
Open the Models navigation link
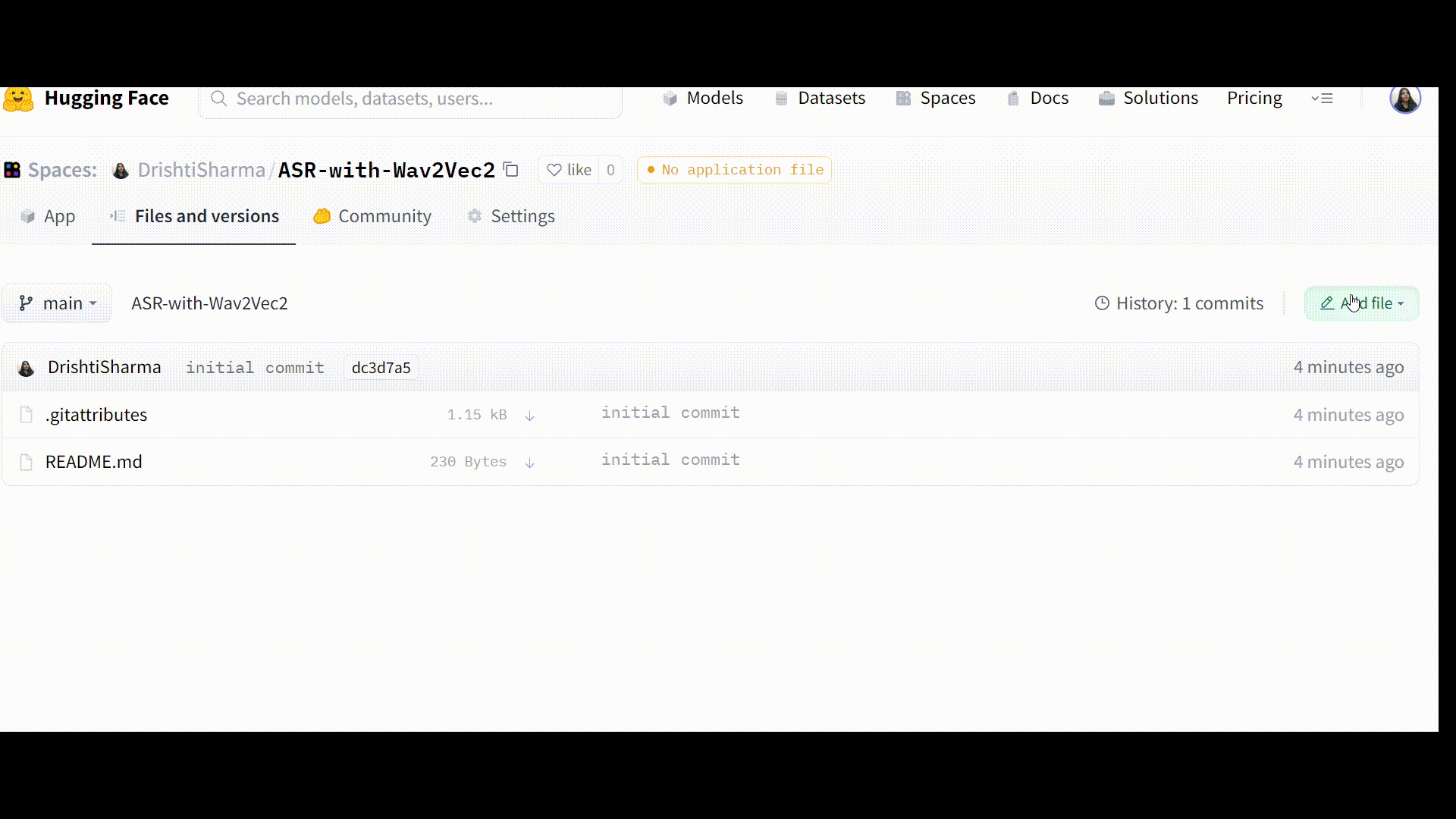coord(703,98)
